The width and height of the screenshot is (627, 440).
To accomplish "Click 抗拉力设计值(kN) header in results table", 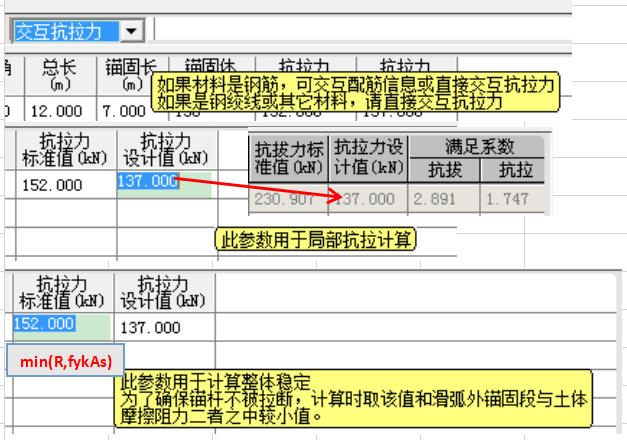I will [x=368, y=159].
